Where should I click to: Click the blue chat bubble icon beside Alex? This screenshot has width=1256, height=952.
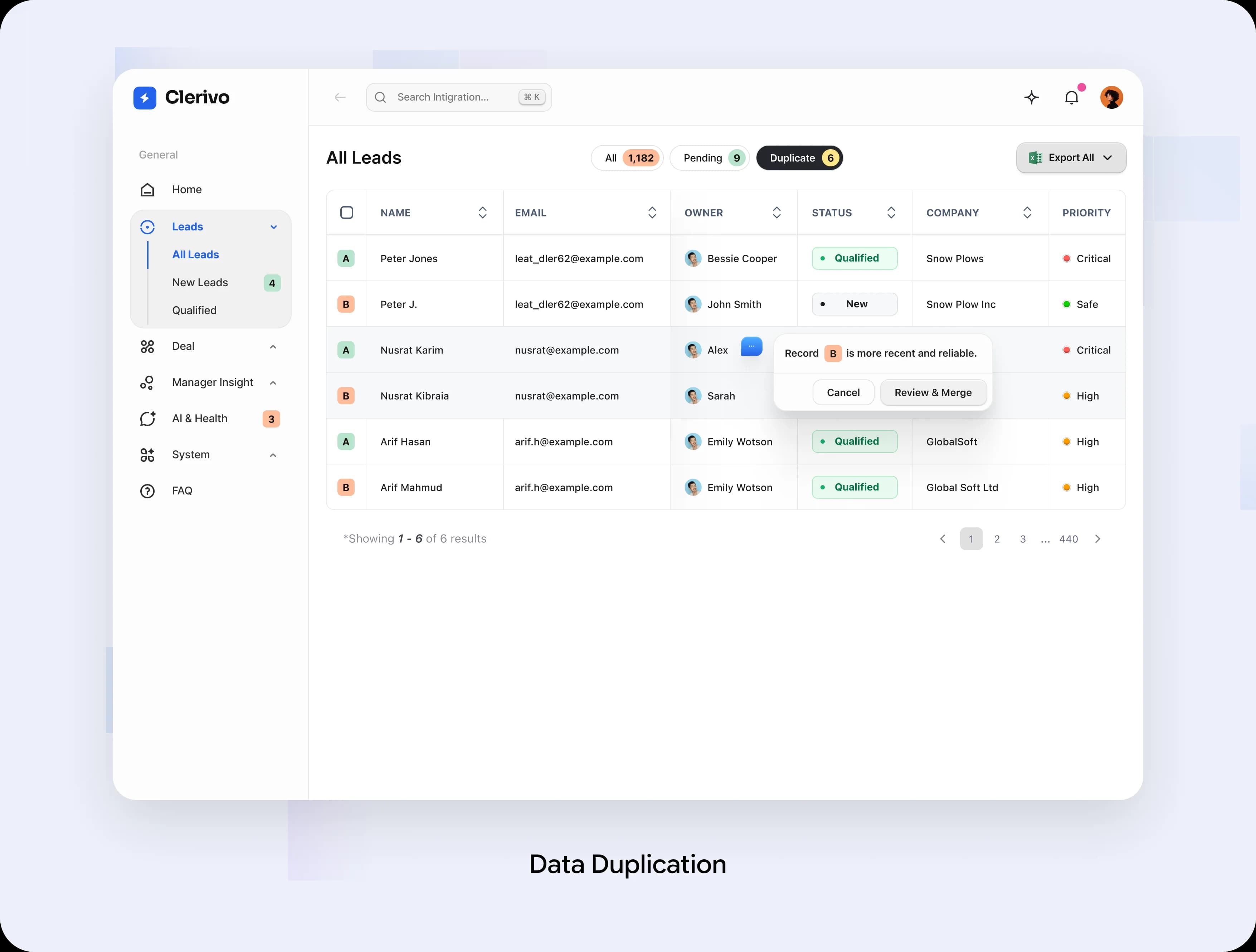(x=751, y=346)
